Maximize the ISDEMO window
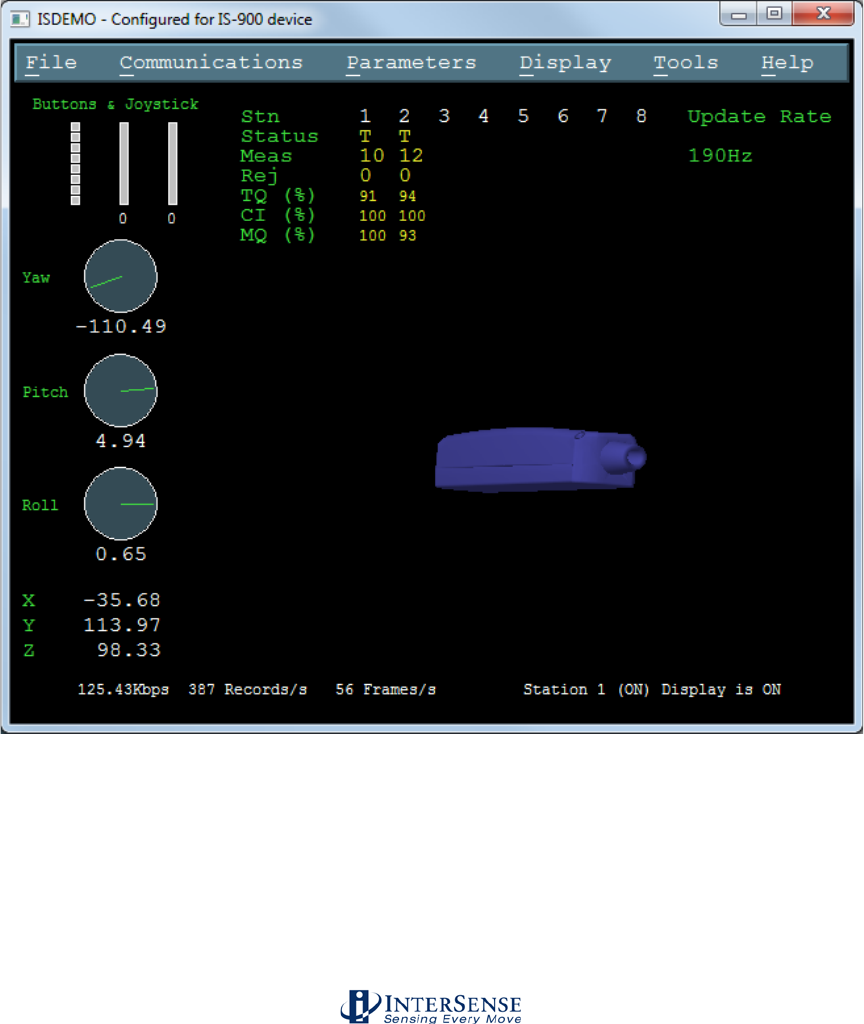Viewport: 864px width, 1024px height. tap(775, 14)
